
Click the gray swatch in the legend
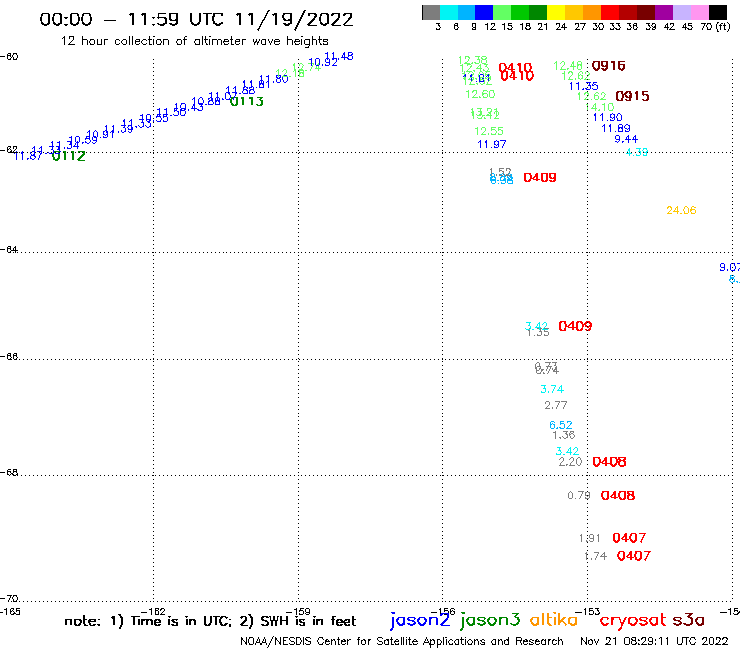(431, 12)
